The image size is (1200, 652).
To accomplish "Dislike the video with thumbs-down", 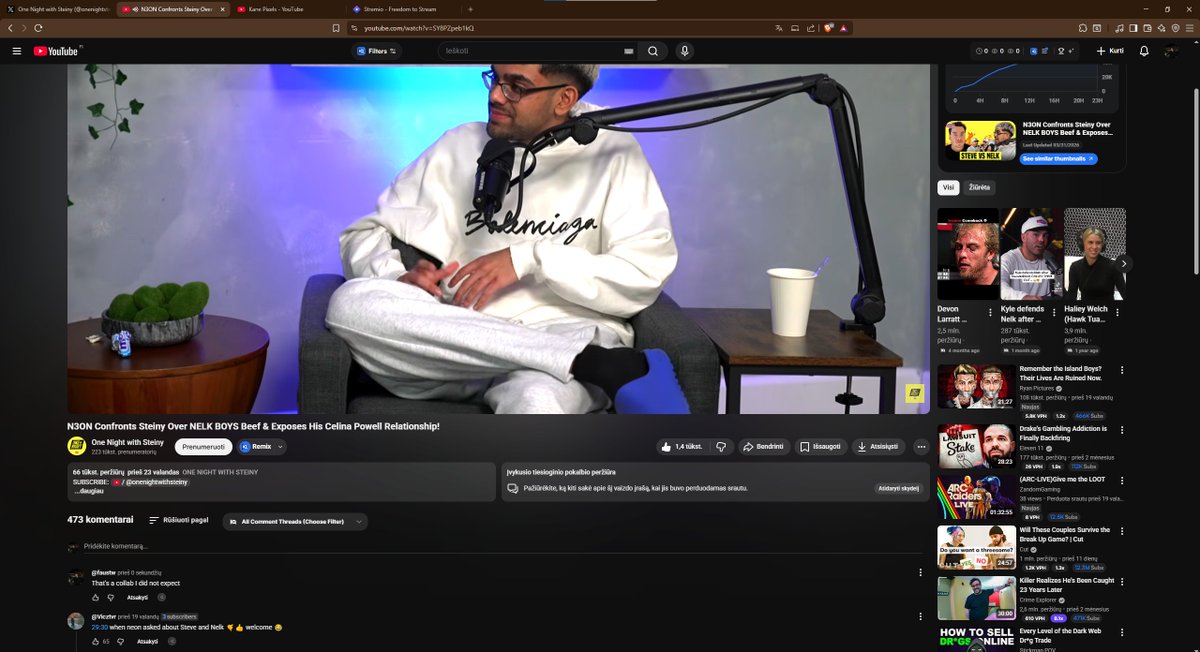I will (x=721, y=447).
